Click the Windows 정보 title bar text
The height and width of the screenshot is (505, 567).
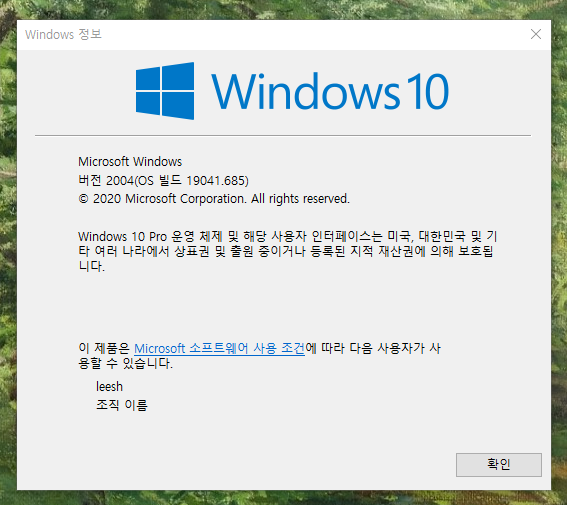coord(63,34)
